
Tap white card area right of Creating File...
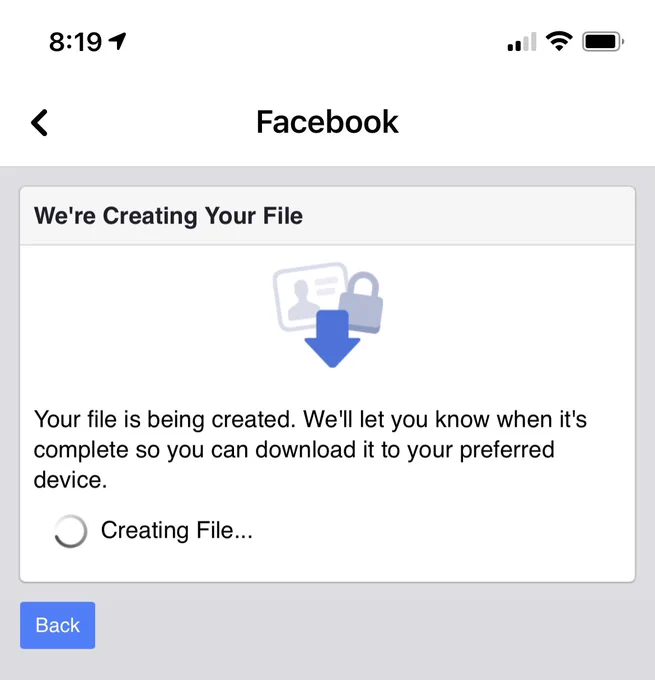tap(442, 531)
